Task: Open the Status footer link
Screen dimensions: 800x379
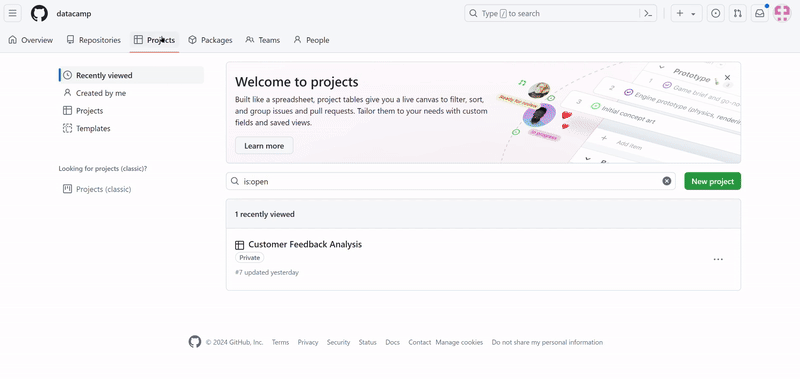Action: (367, 342)
